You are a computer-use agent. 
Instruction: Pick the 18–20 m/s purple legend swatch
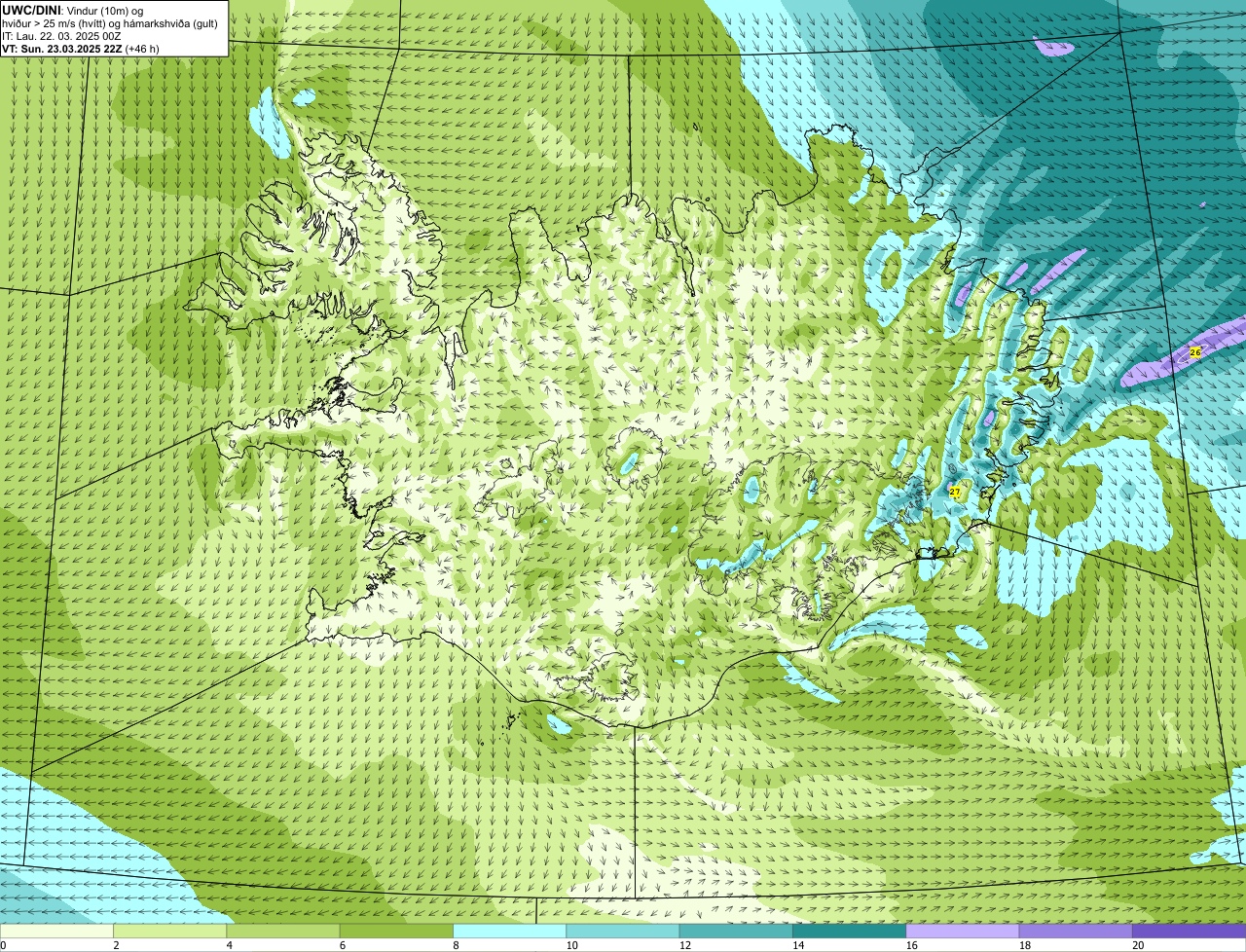coord(1076,932)
